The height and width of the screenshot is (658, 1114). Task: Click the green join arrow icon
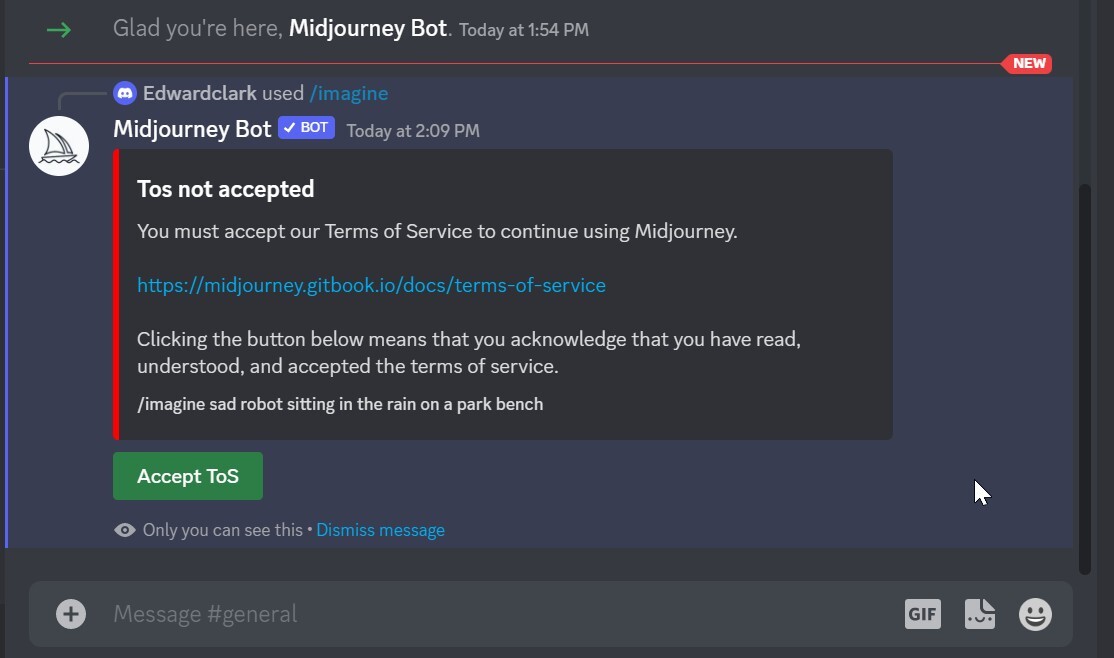(x=59, y=29)
